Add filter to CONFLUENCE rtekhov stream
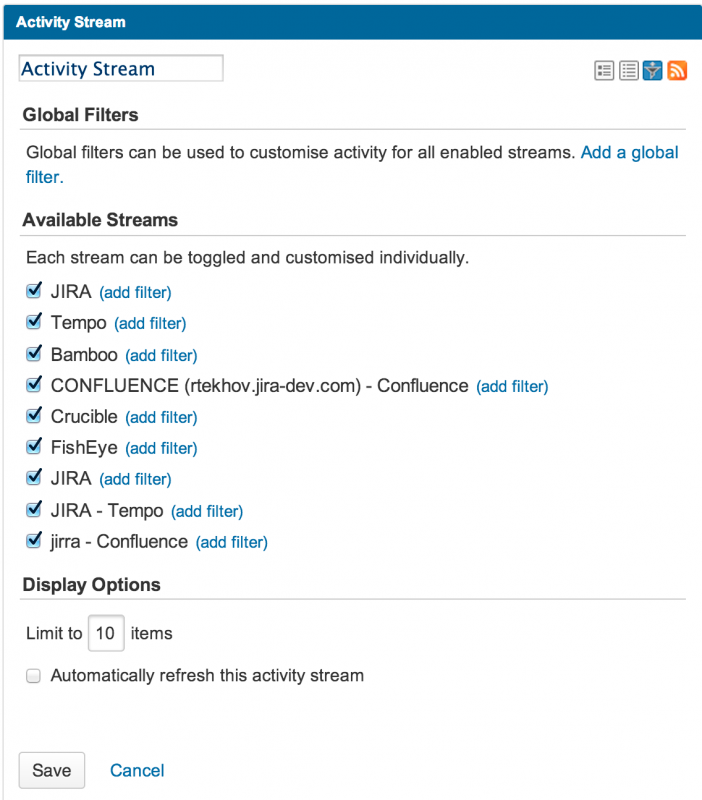 pyautogui.click(x=512, y=386)
